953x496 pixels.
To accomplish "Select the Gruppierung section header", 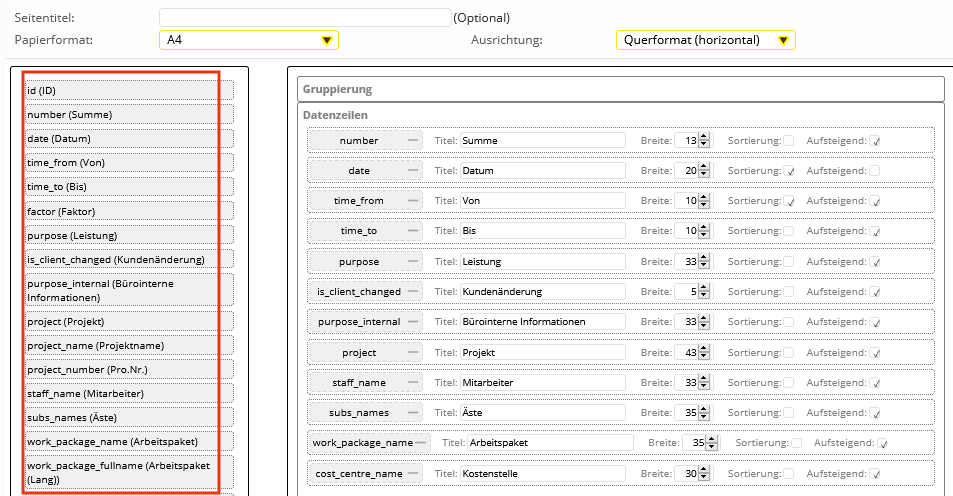I will [x=338, y=89].
